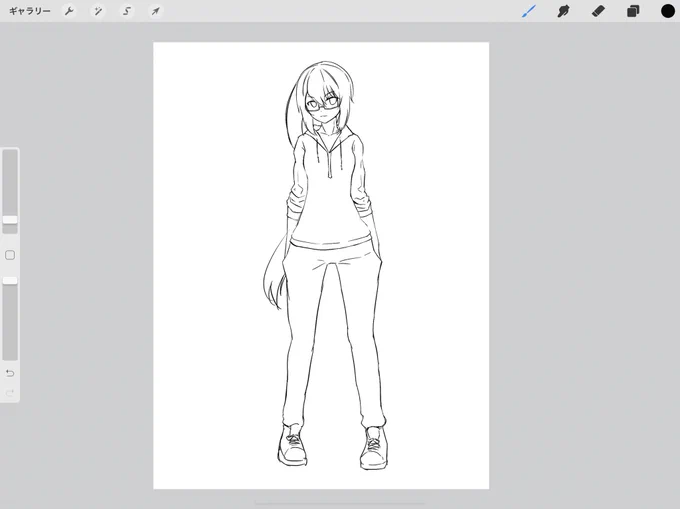Select the Eraser tool
This screenshot has height=509, width=680.
pos(598,11)
